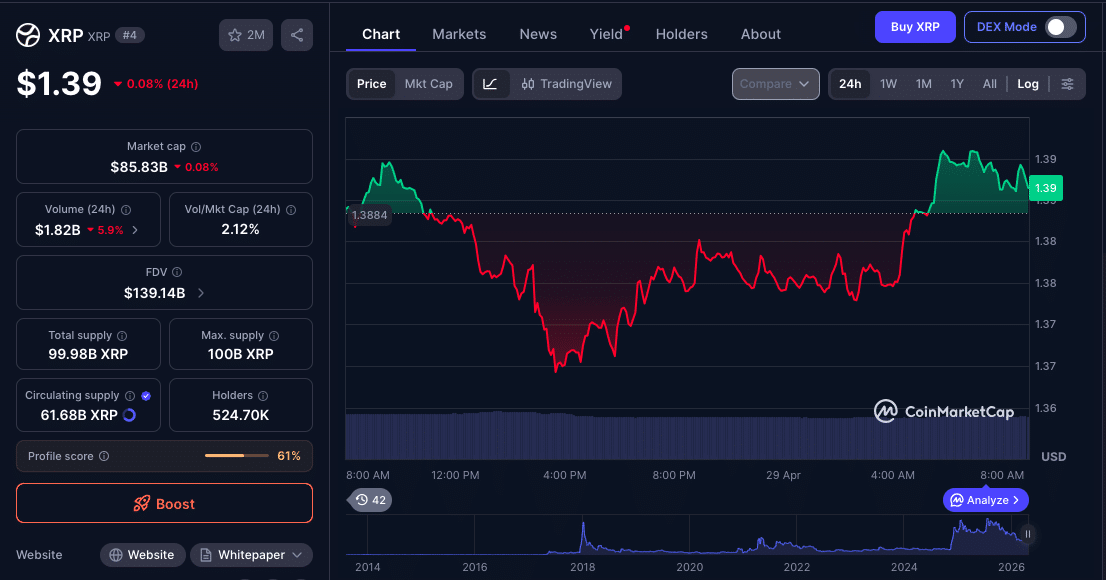The height and width of the screenshot is (580, 1106).
Task: Open FDV info icon
Action: click(x=177, y=272)
